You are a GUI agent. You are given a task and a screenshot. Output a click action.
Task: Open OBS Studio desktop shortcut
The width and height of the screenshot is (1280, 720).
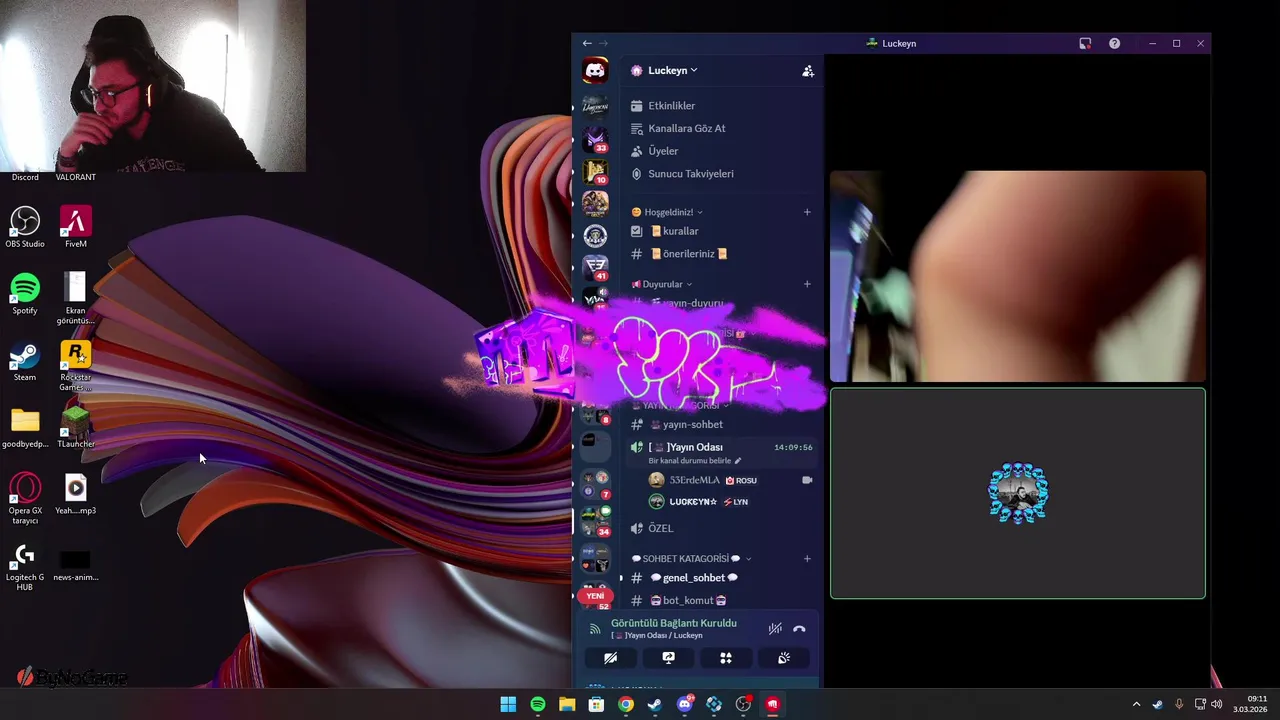pos(25,227)
